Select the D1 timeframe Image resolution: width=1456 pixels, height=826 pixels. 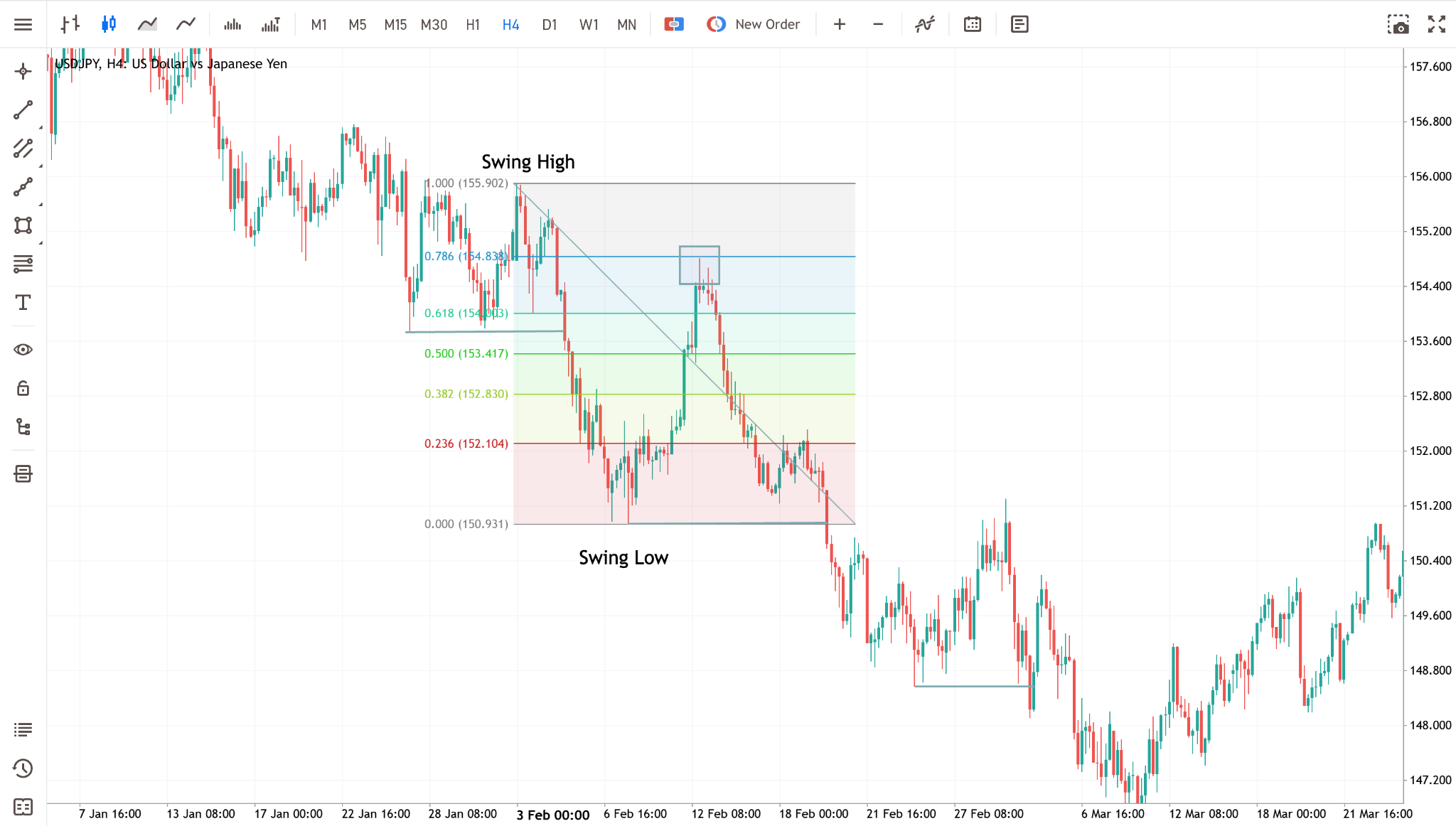coord(550,25)
